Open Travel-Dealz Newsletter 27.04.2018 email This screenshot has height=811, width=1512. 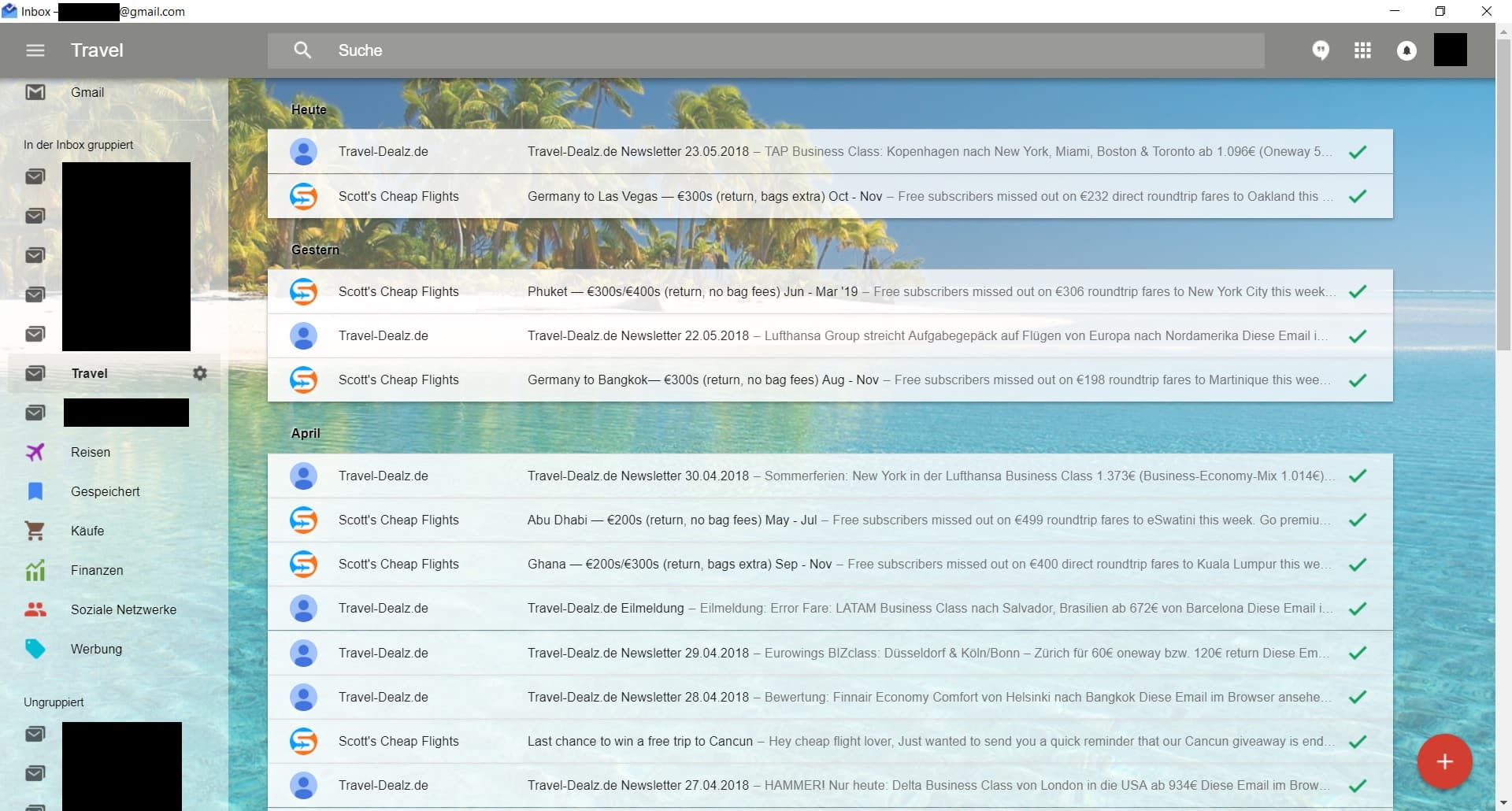[x=830, y=785]
